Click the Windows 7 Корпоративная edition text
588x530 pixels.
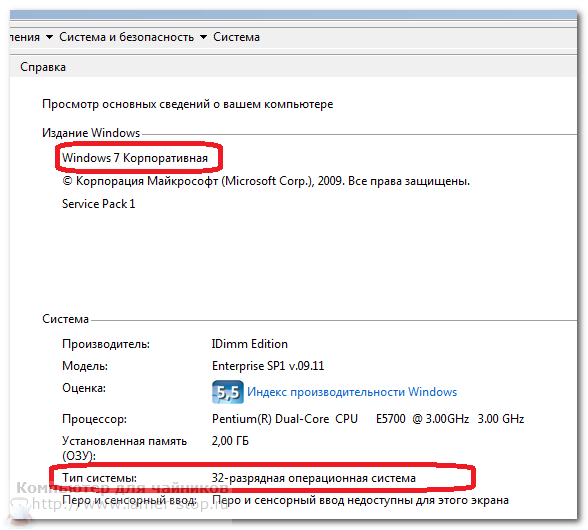click(135, 158)
